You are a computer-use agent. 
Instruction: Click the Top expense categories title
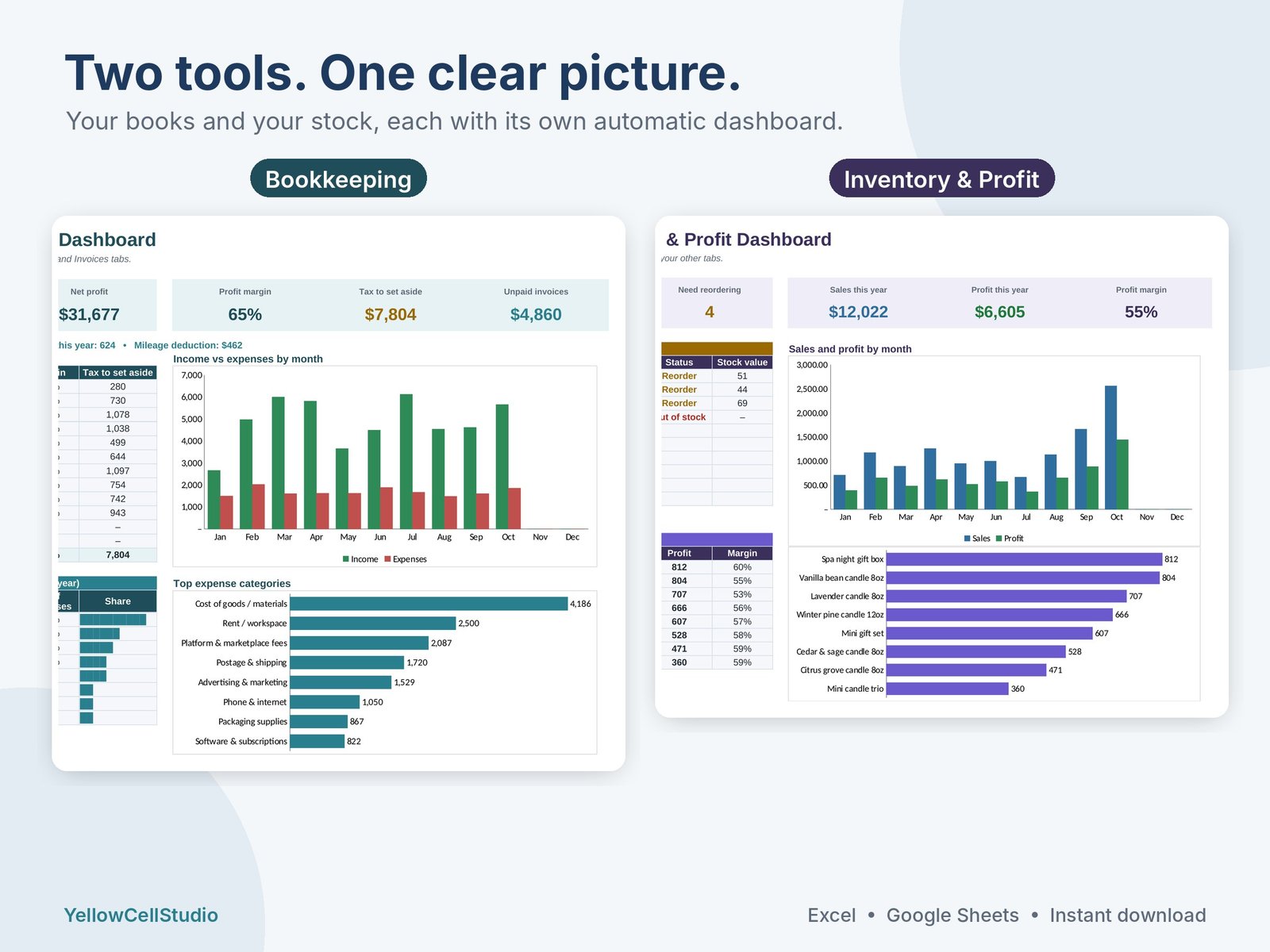[232, 583]
